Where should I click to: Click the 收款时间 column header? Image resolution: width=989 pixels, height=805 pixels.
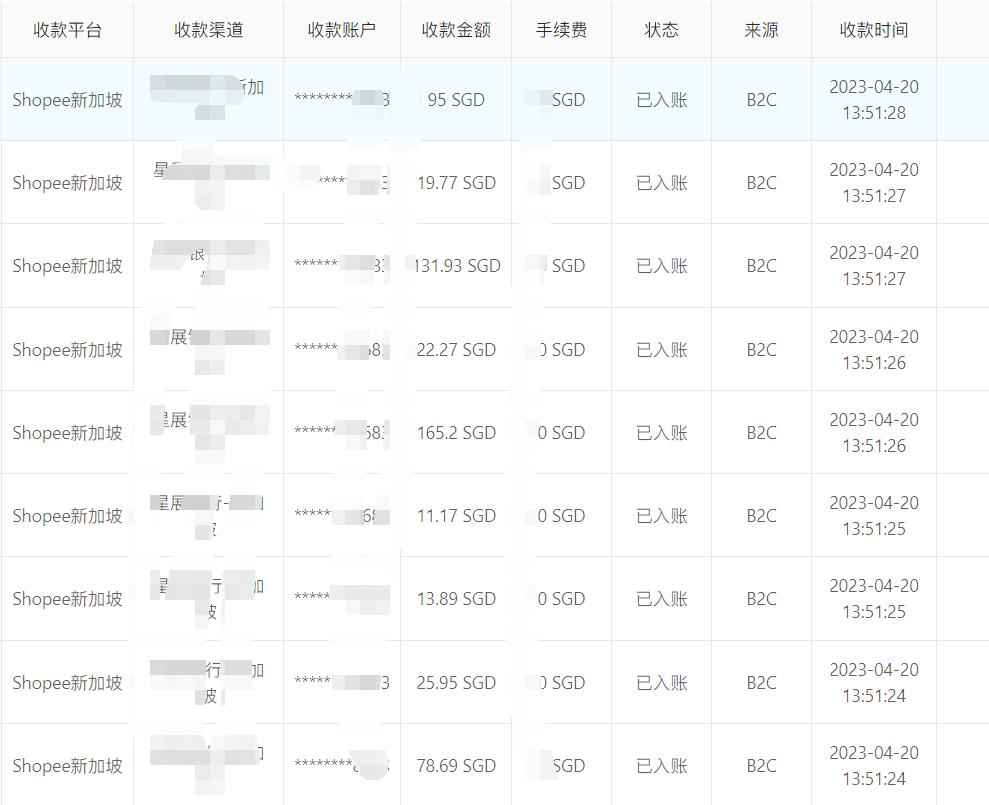pyautogui.click(x=874, y=30)
